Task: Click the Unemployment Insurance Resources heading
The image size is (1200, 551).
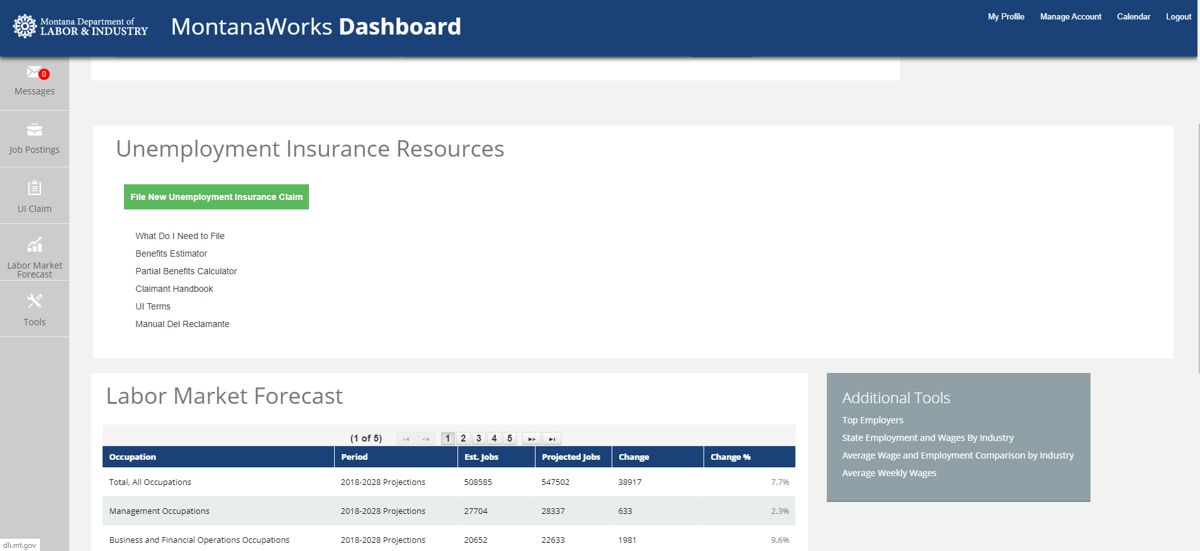Action: pyautogui.click(x=310, y=149)
